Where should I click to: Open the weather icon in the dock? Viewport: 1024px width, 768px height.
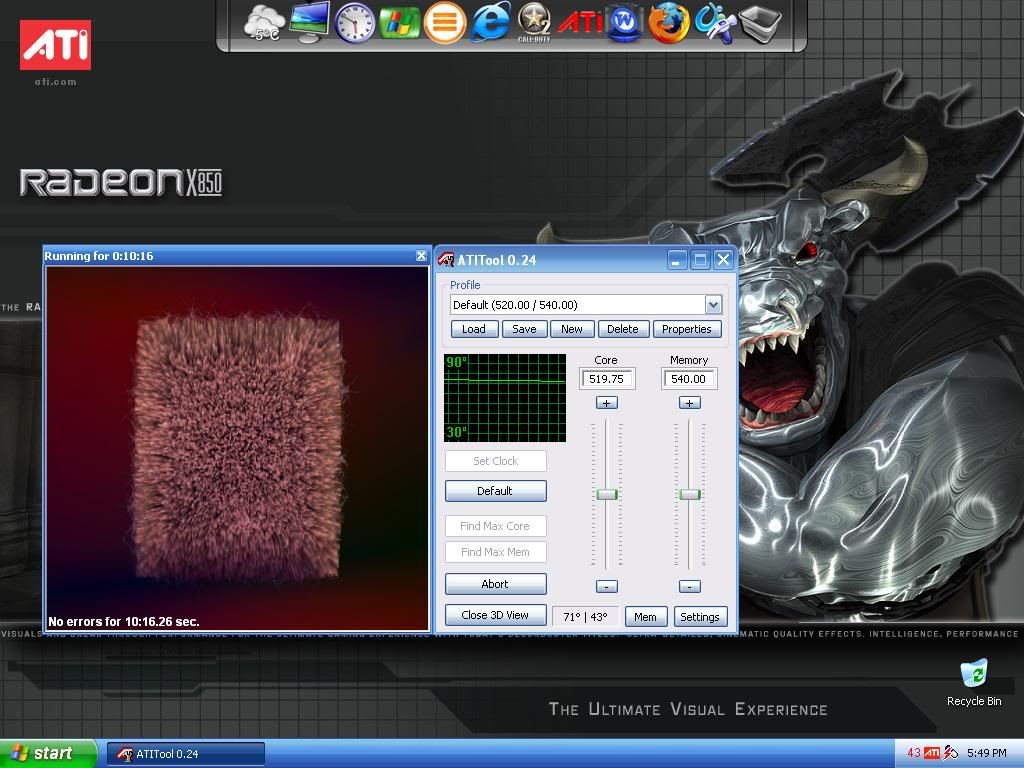click(x=264, y=23)
